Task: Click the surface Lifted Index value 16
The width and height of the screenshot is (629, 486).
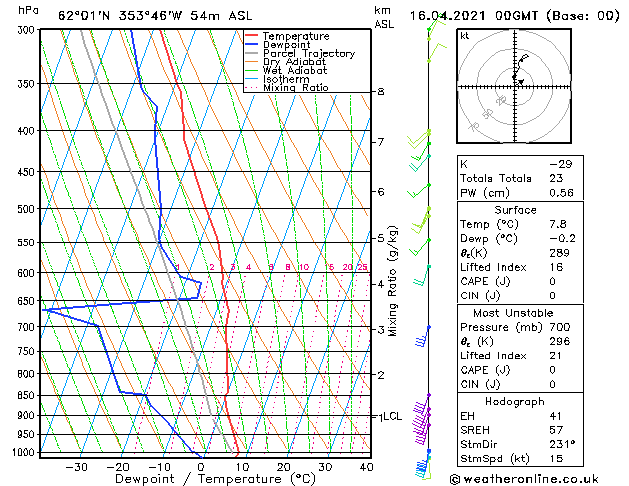Action: [556, 267]
